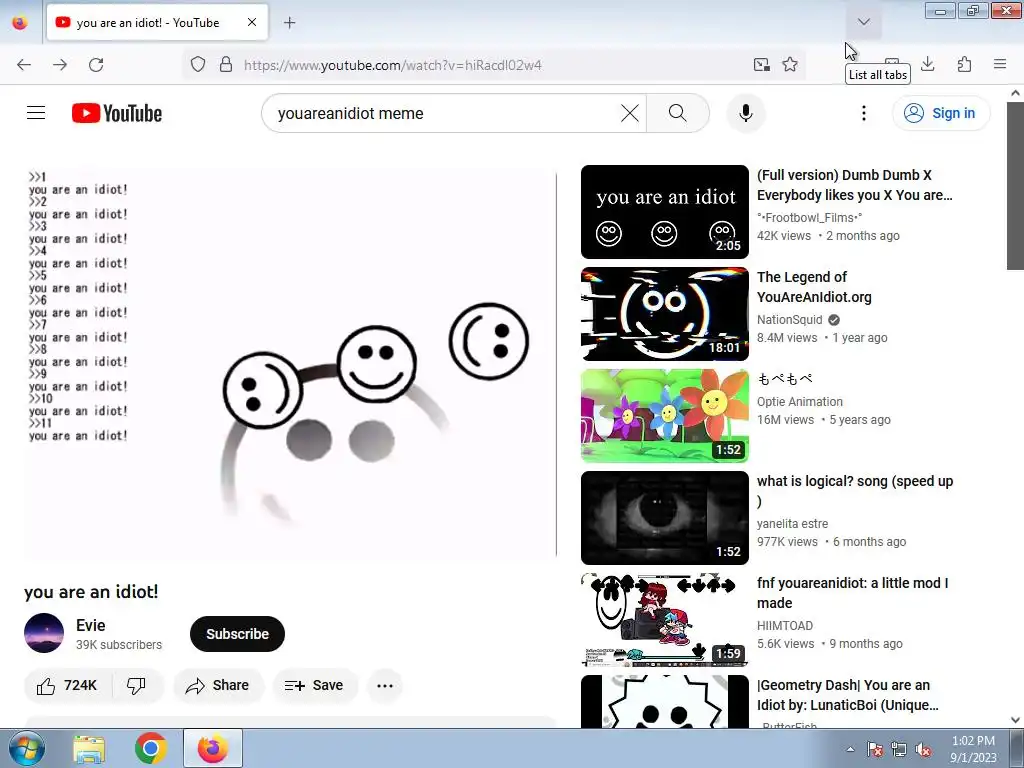The width and height of the screenshot is (1024, 768).
Task: Open the Windows Start menu
Action: (26, 748)
